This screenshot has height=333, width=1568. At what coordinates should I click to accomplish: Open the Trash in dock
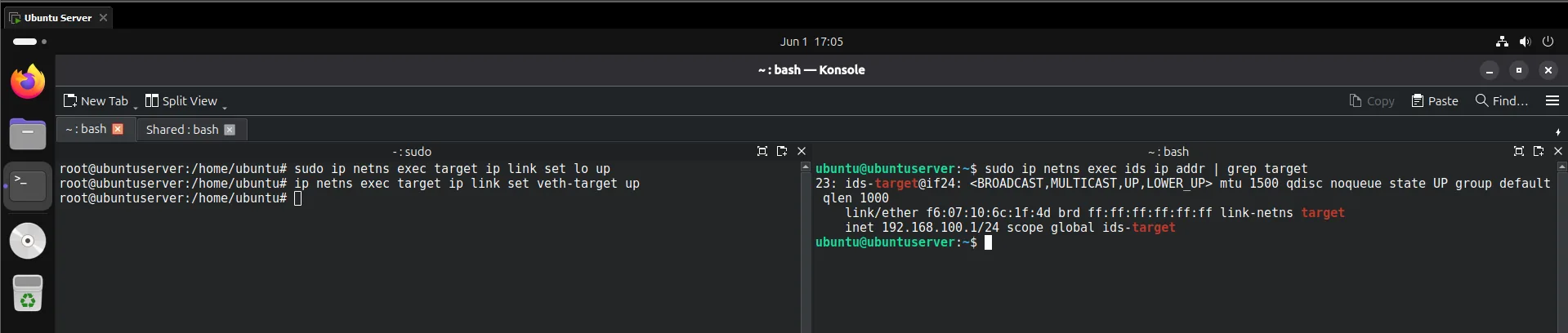28,293
